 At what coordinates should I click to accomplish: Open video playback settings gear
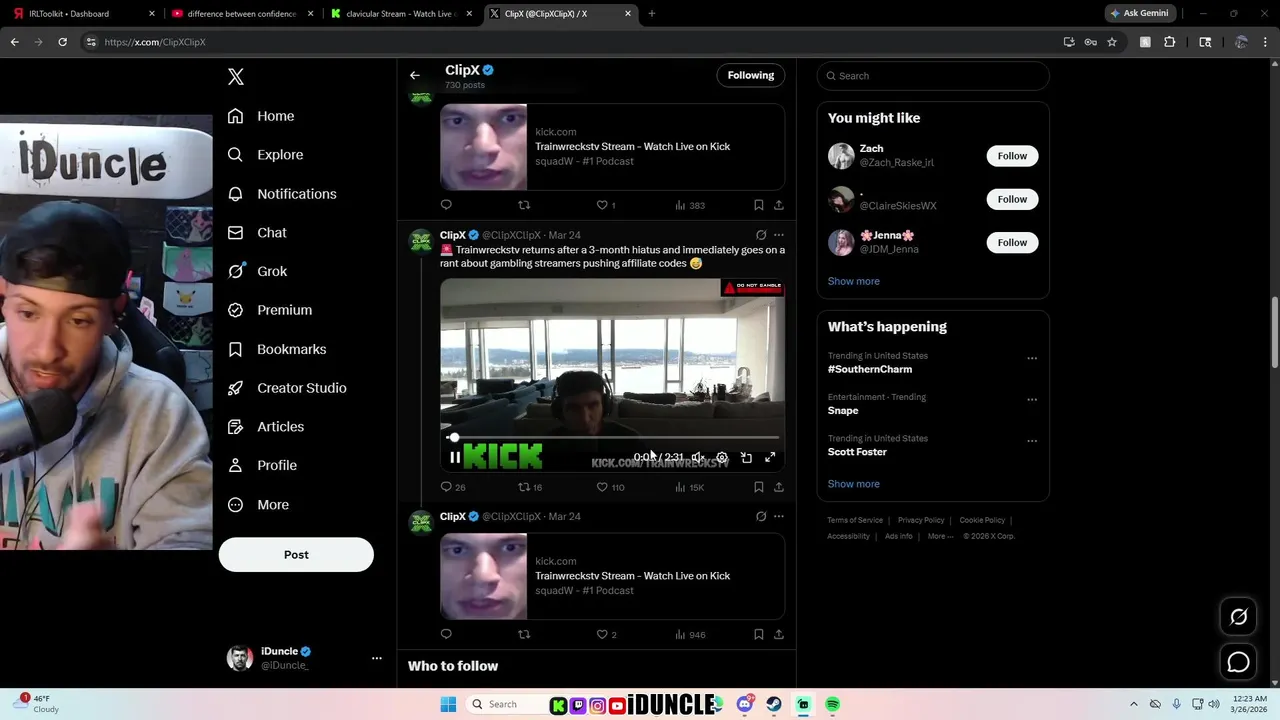tap(722, 458)
